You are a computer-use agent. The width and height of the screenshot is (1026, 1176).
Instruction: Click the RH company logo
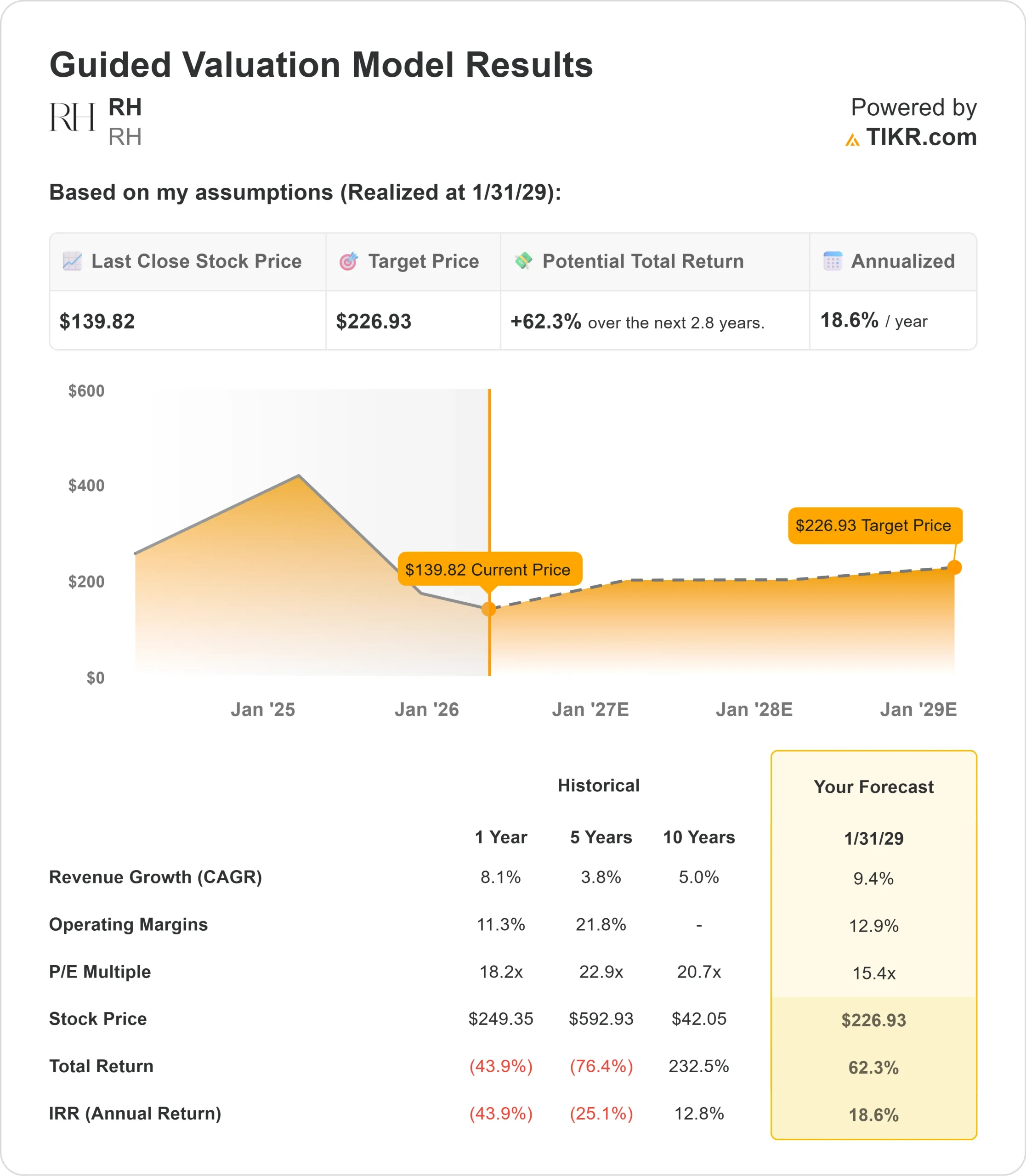click(x=72, y=118)
